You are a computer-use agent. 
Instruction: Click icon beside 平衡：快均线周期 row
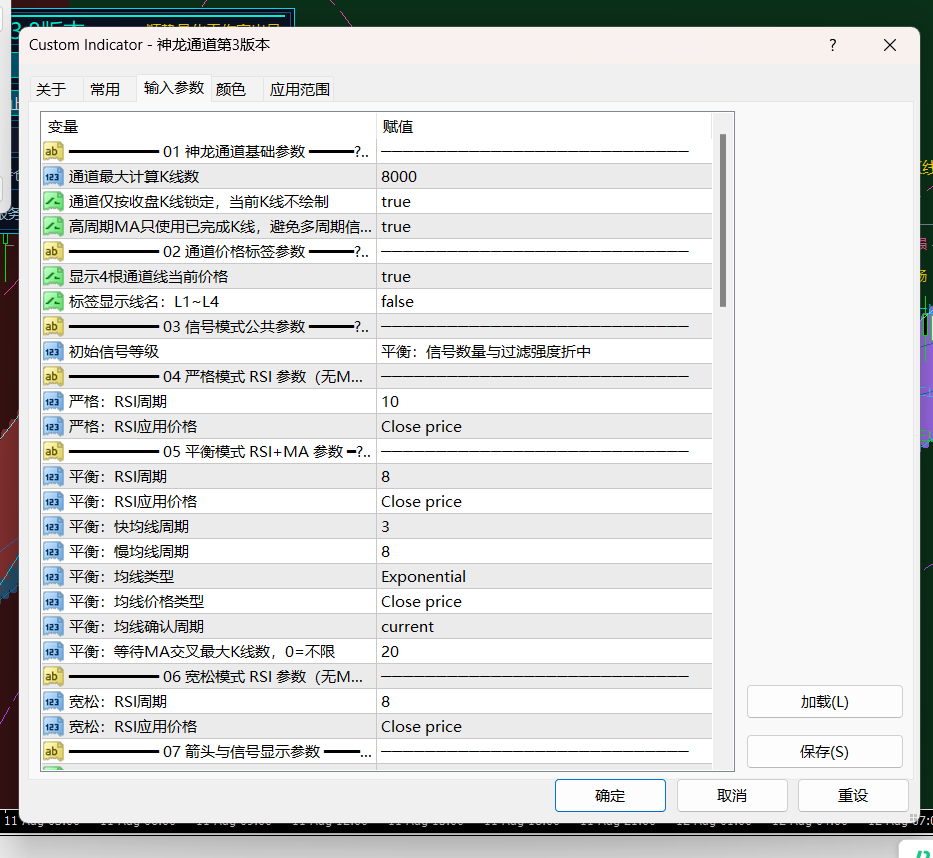53,527
